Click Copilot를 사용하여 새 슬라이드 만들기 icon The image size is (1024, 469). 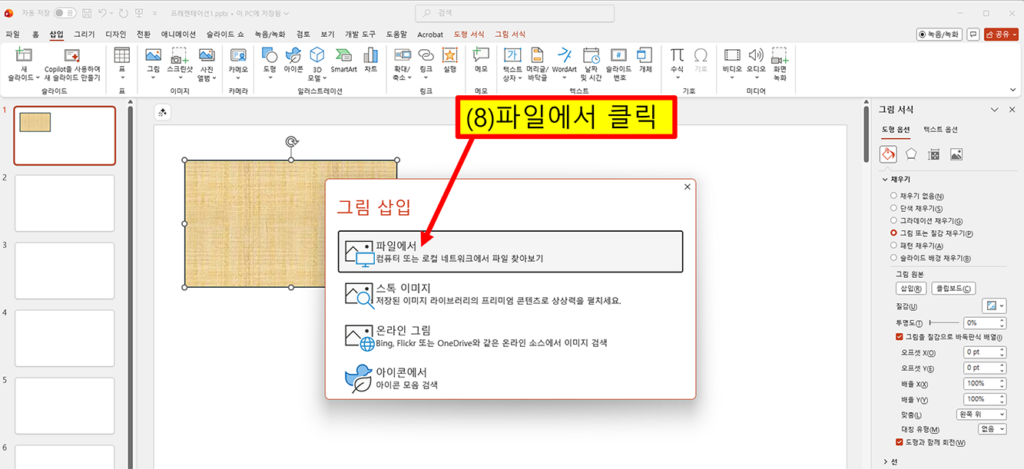72,56
